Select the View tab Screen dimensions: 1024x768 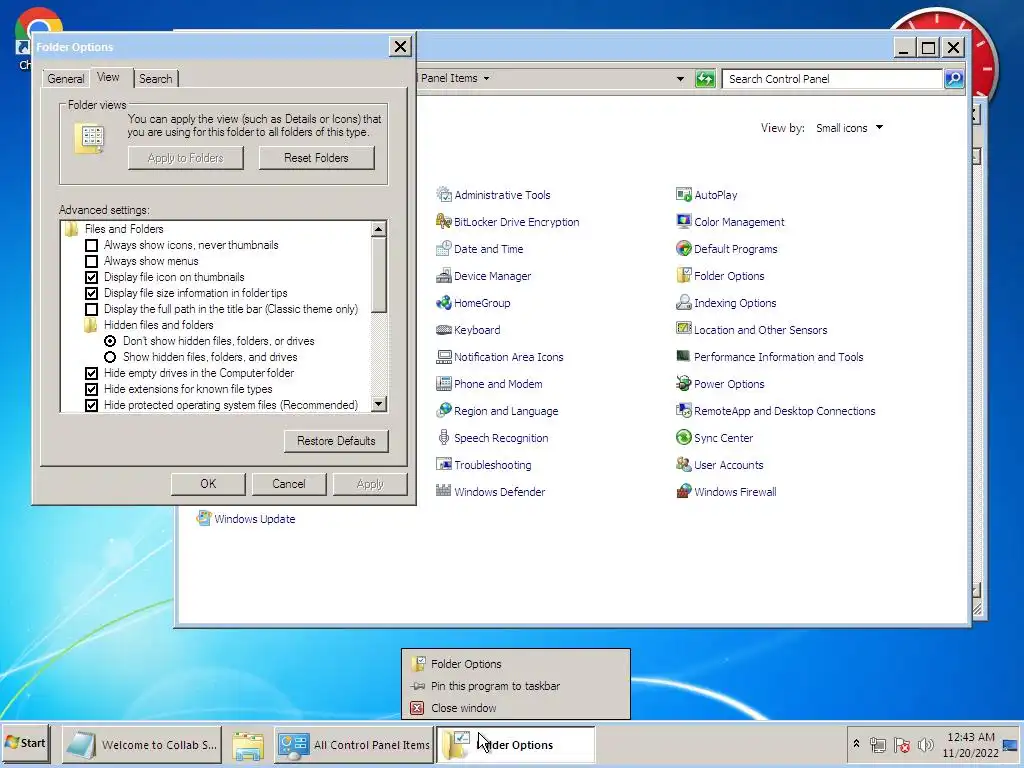(108, 77)
